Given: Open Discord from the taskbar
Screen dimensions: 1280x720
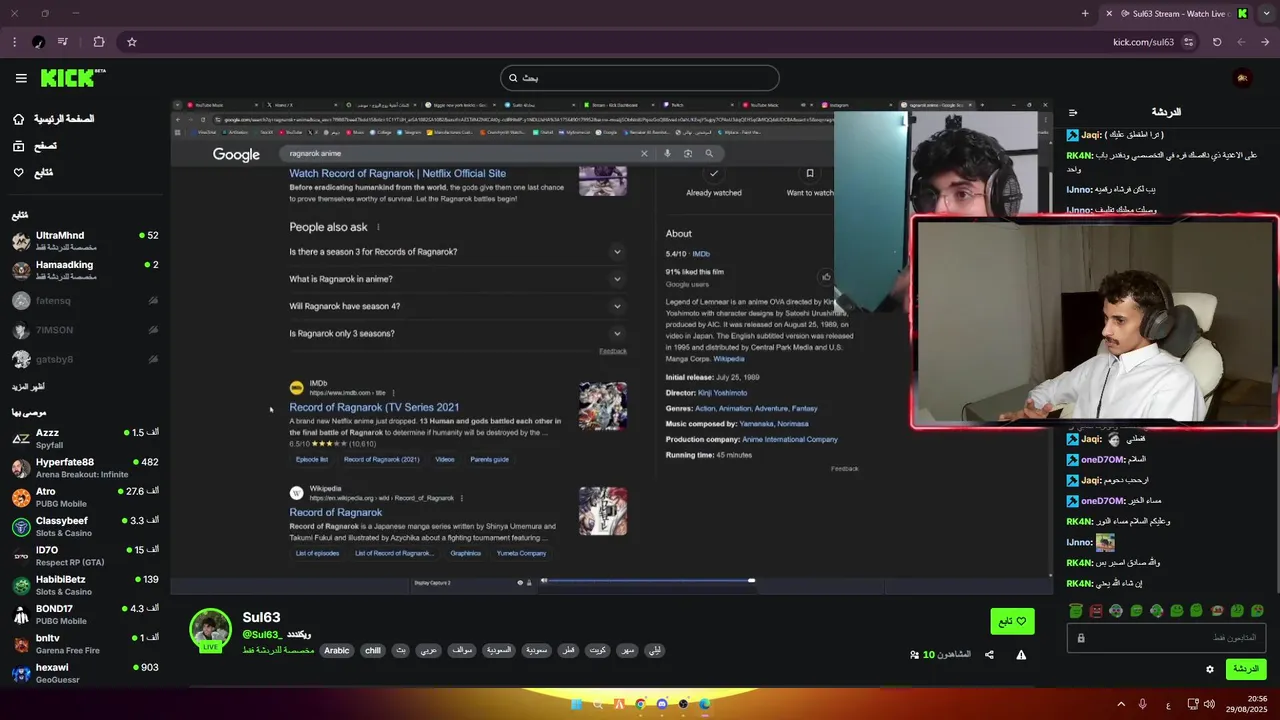Looking at the screenshot, I should pos(662,704).
